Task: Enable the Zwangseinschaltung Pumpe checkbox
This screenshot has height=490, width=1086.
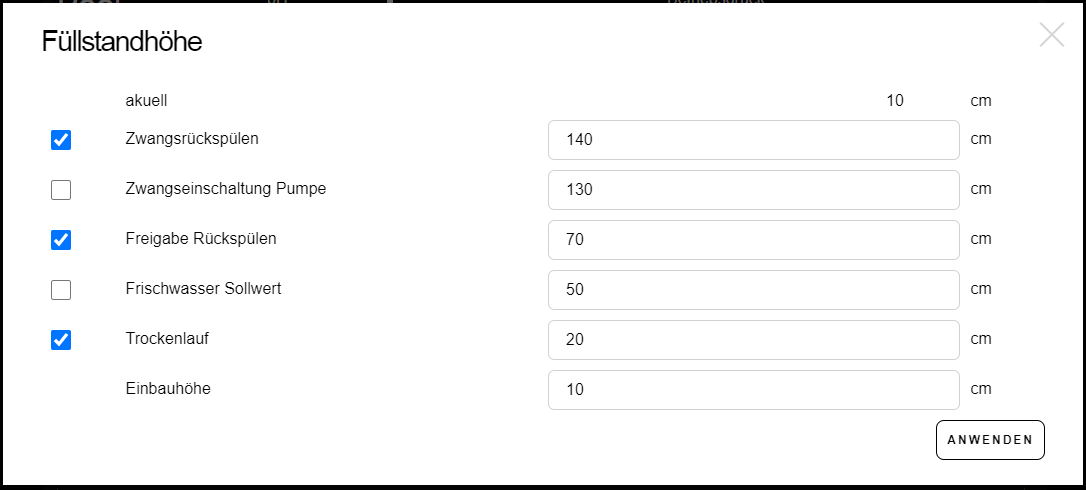Action: 61,190
